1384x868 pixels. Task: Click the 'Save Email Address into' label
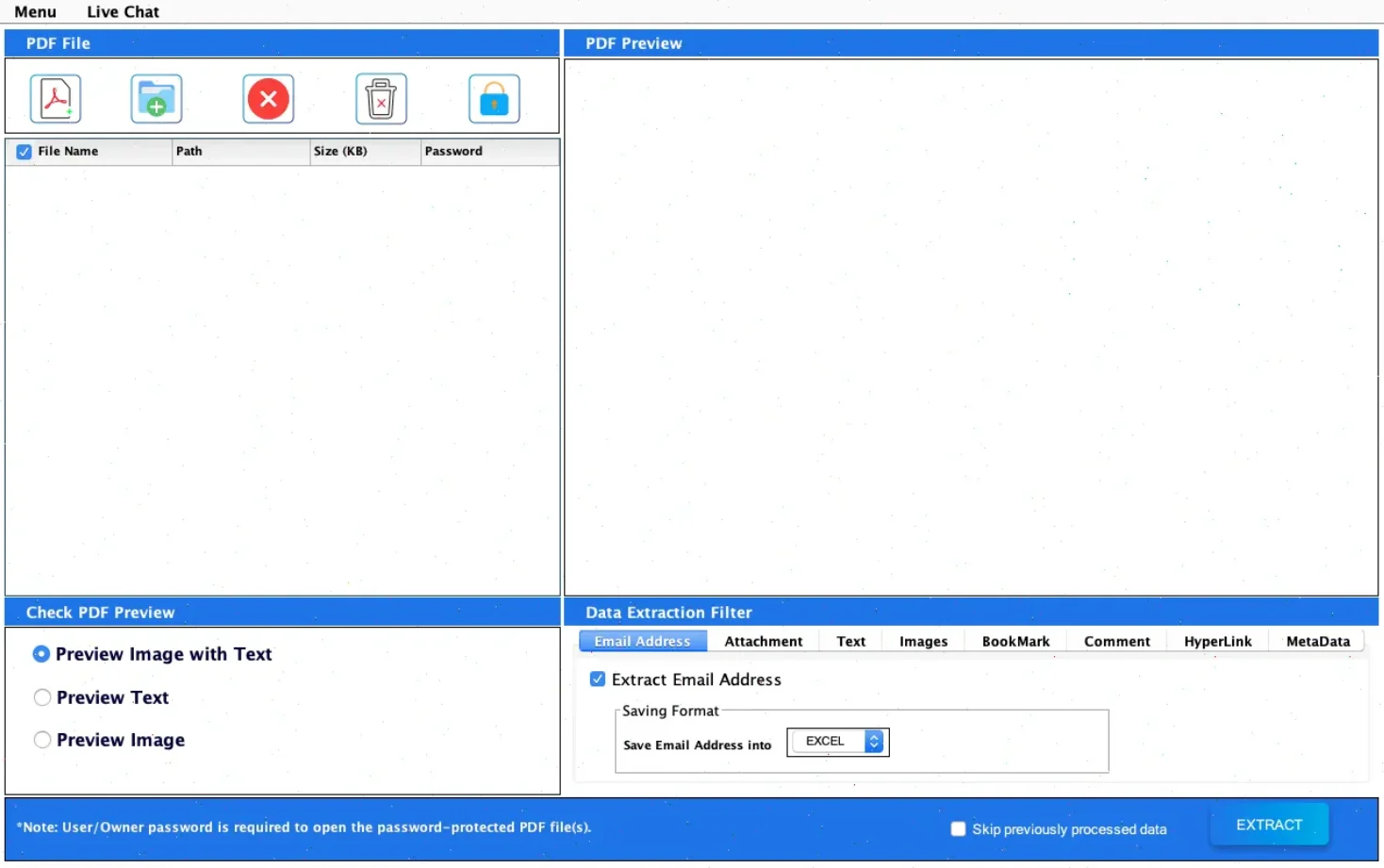(697, 745)
